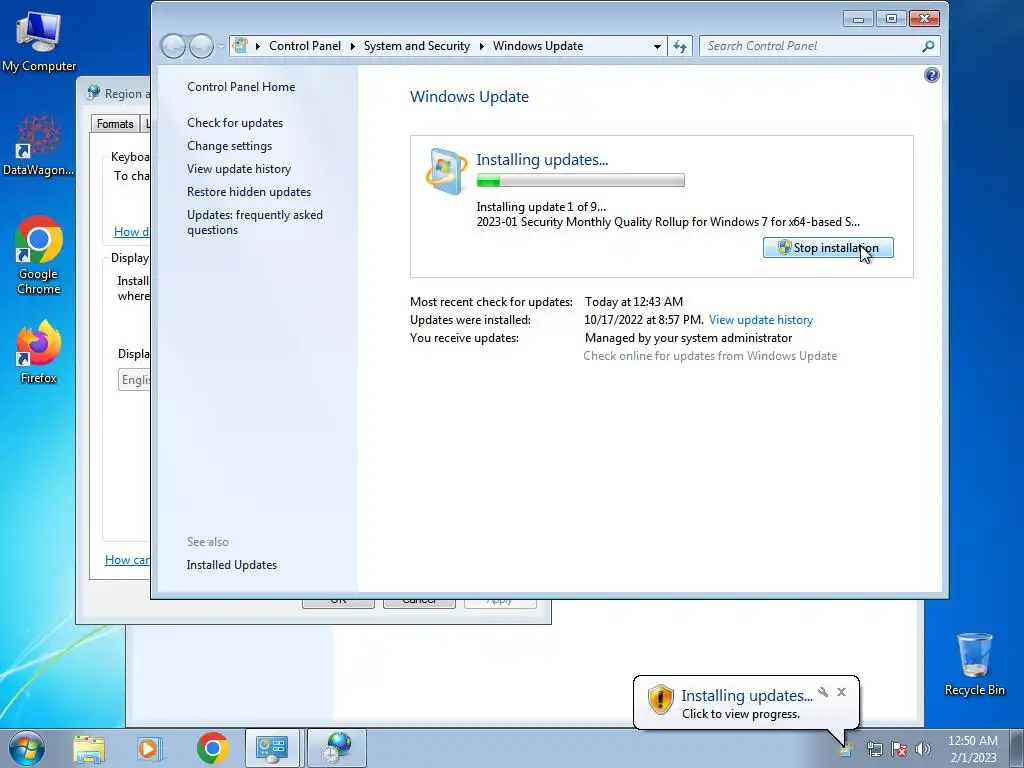This screenshot has width=1024, height=768.
Task: Switch to Region and Language taskbar button
Action: pos(337,748)
